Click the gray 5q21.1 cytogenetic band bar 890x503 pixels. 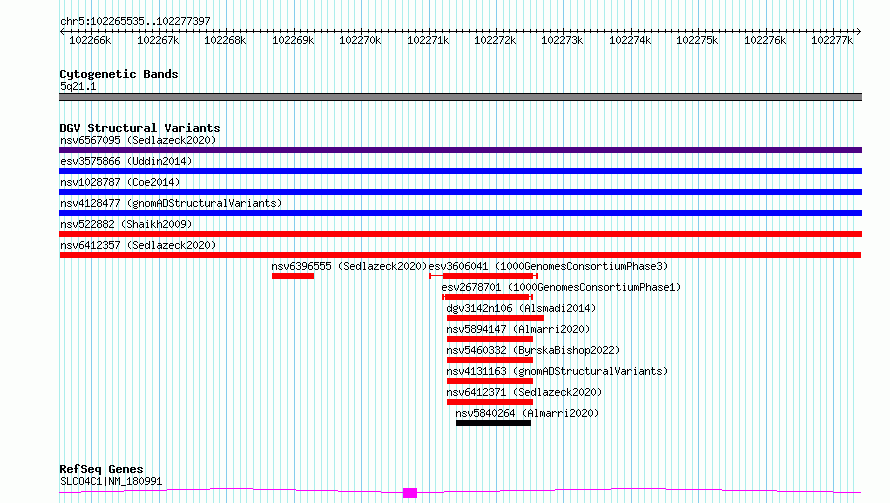460,97
